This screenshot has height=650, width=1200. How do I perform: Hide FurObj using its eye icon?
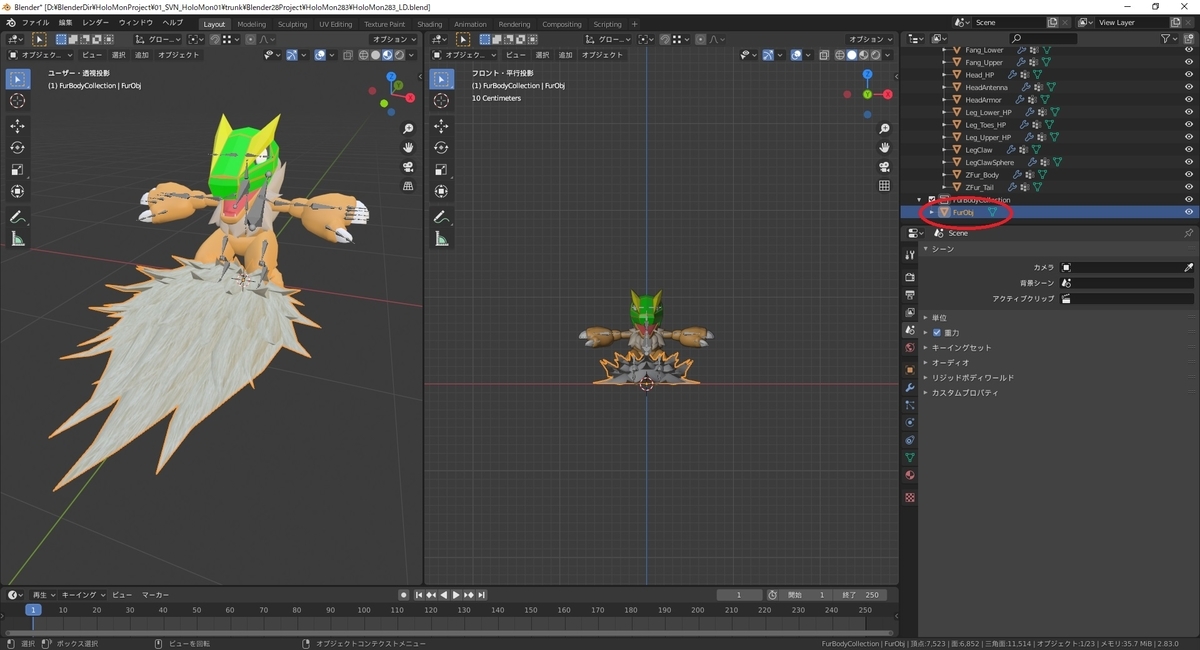[1189, 212]
